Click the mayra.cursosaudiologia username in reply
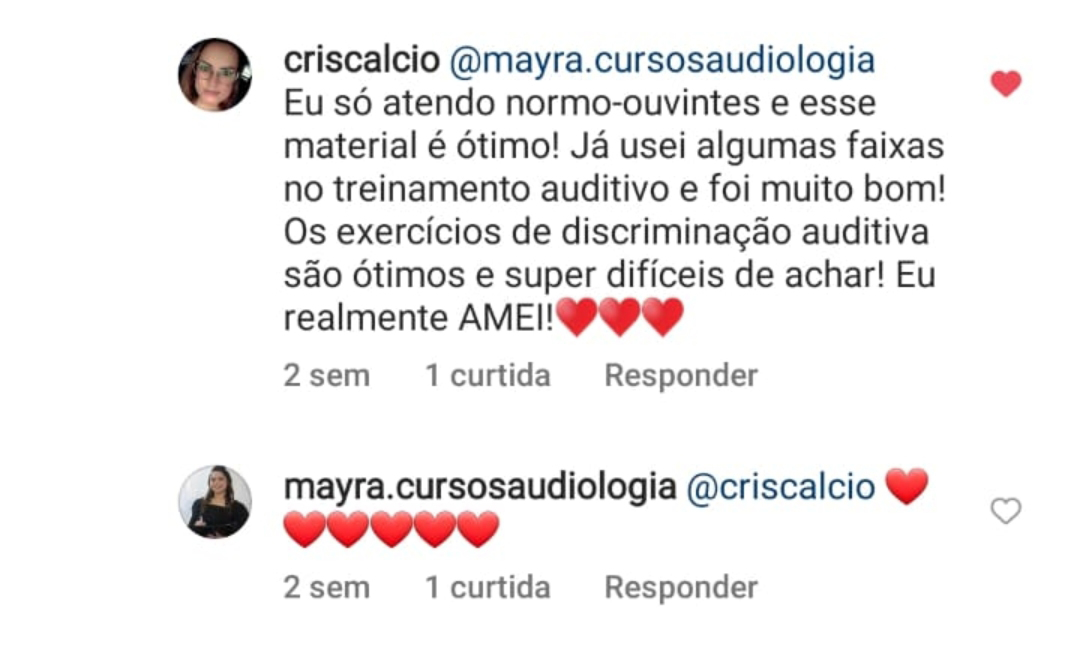 tap(480, 488)
